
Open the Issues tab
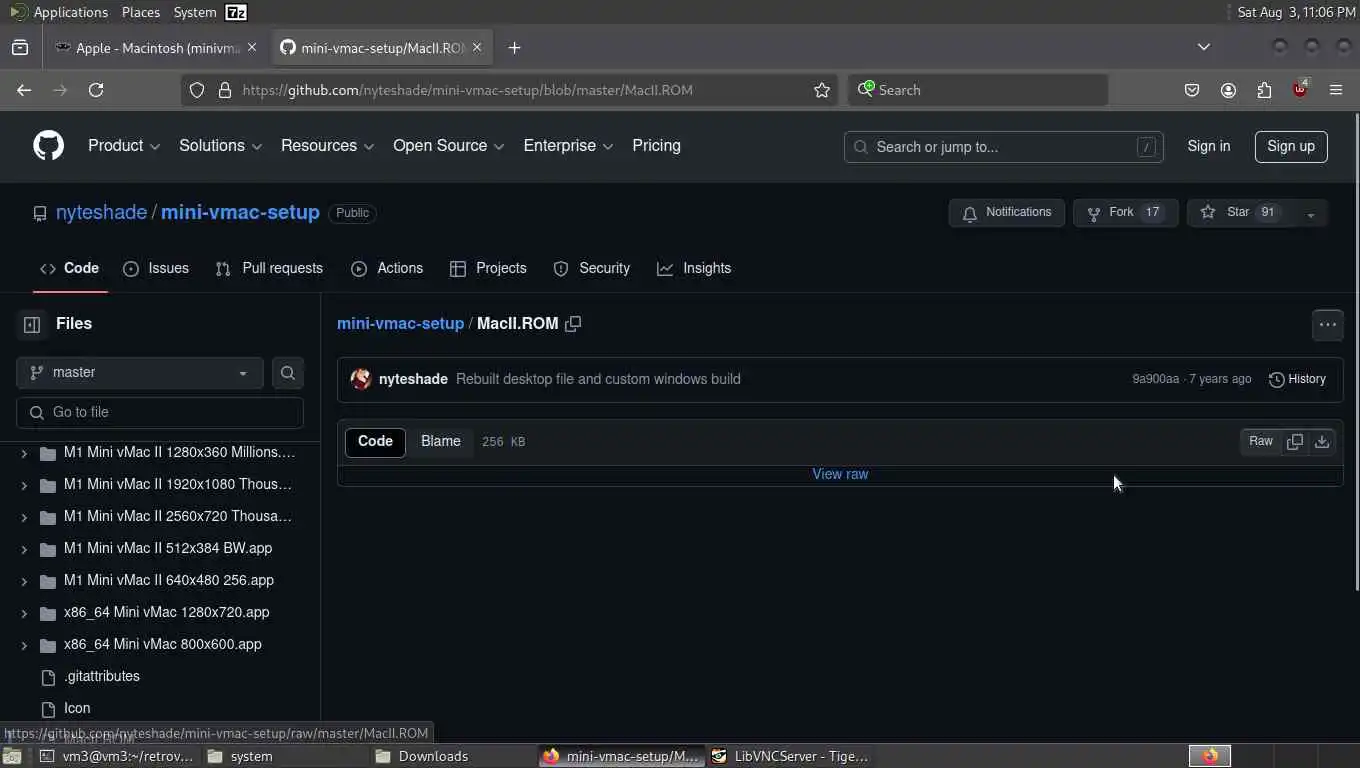tap(155, 268)
